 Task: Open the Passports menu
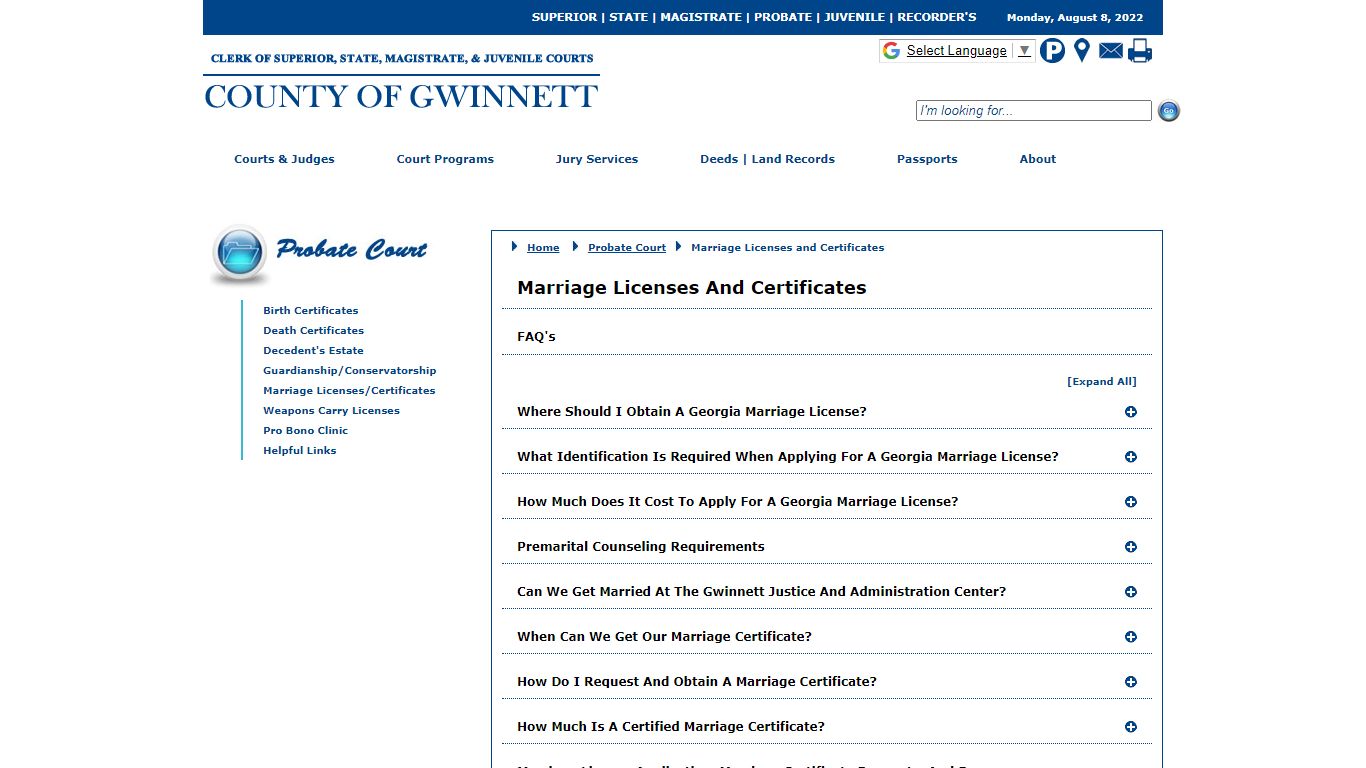tap(927, 159)
